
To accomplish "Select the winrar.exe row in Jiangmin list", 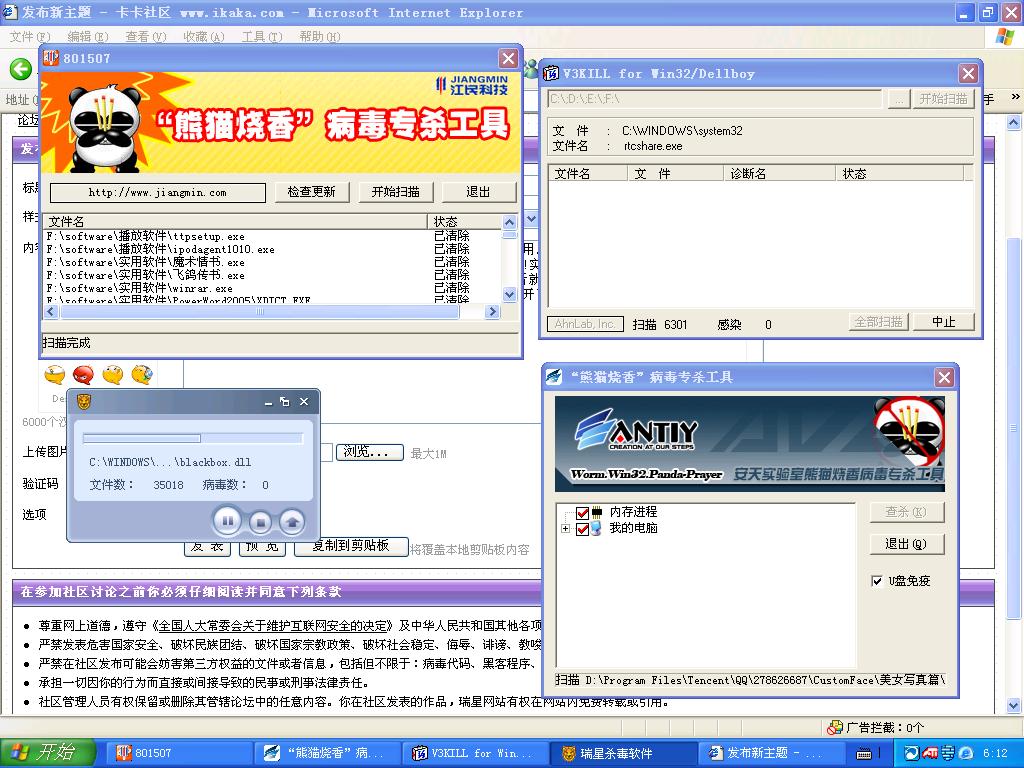I will tap(273, 288).
